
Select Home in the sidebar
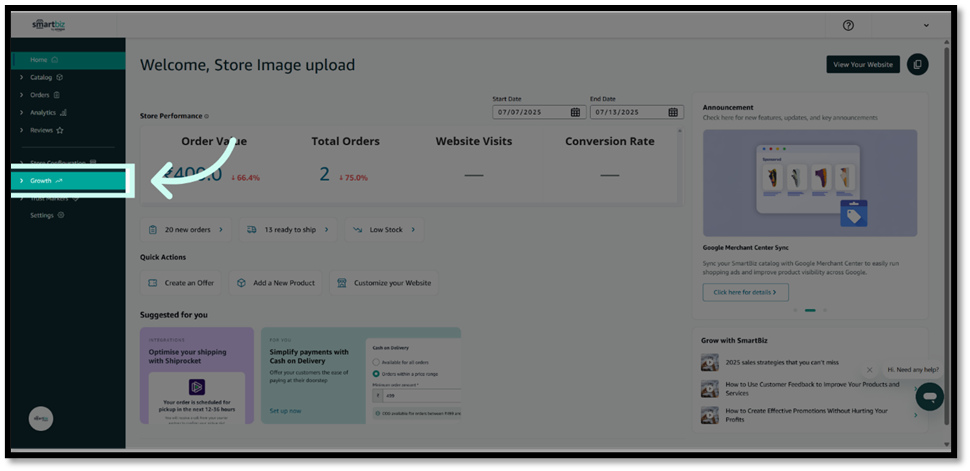(39, 60)
